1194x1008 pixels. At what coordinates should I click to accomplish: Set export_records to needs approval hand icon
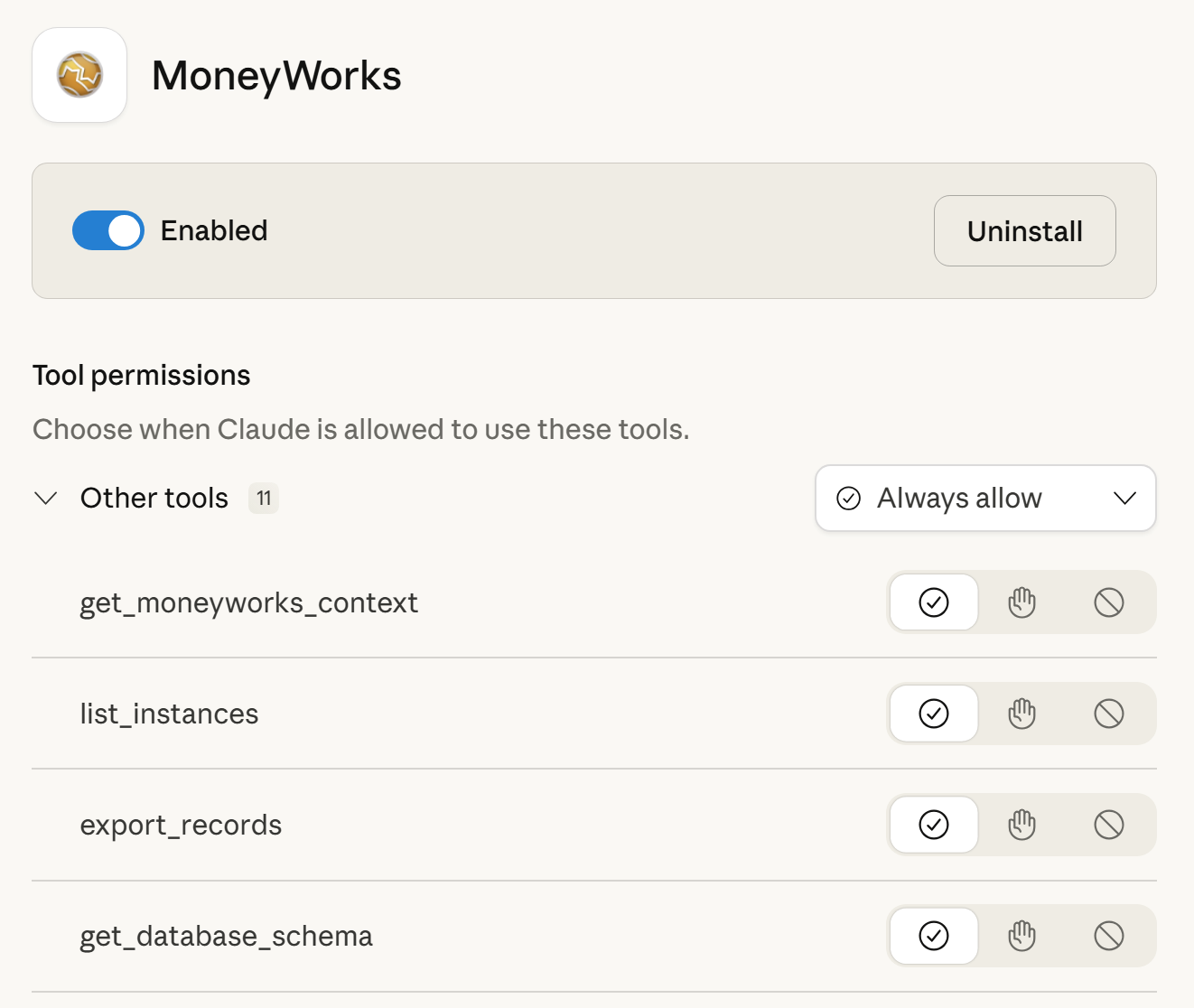click(x=1021, y=825)
